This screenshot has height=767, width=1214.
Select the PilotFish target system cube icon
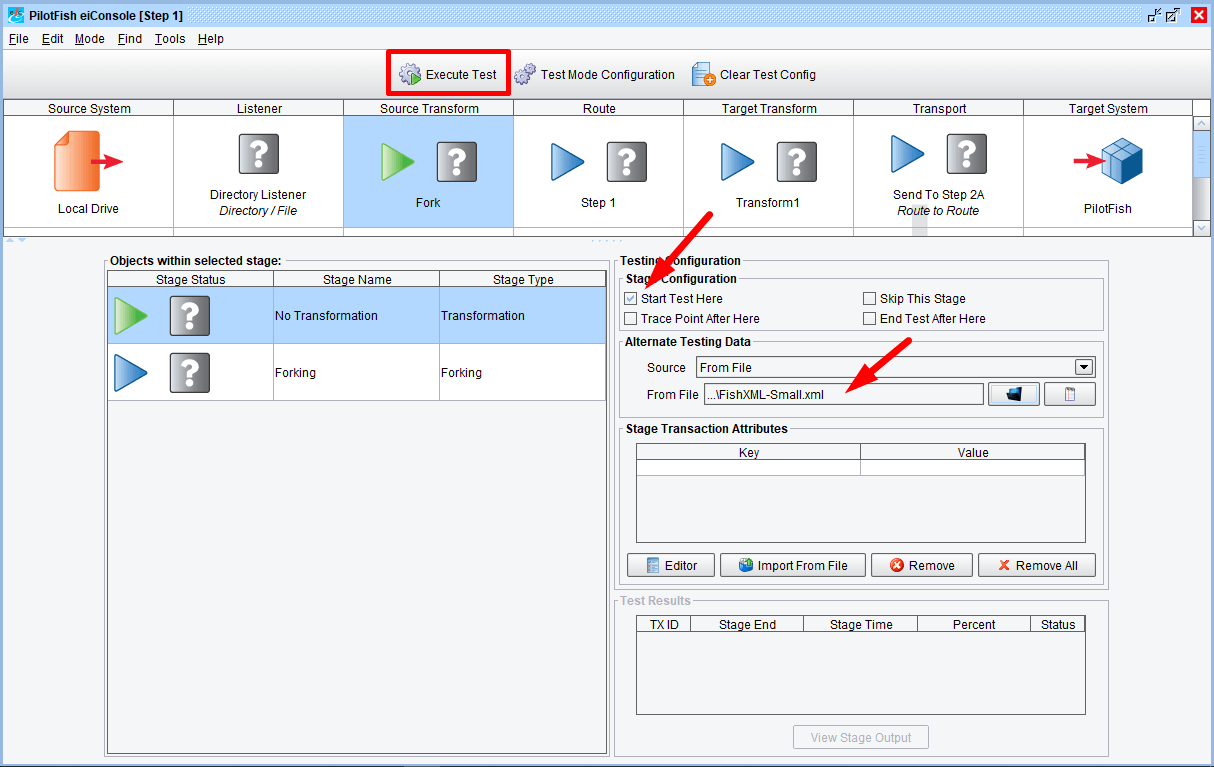tap(1109, 162)
